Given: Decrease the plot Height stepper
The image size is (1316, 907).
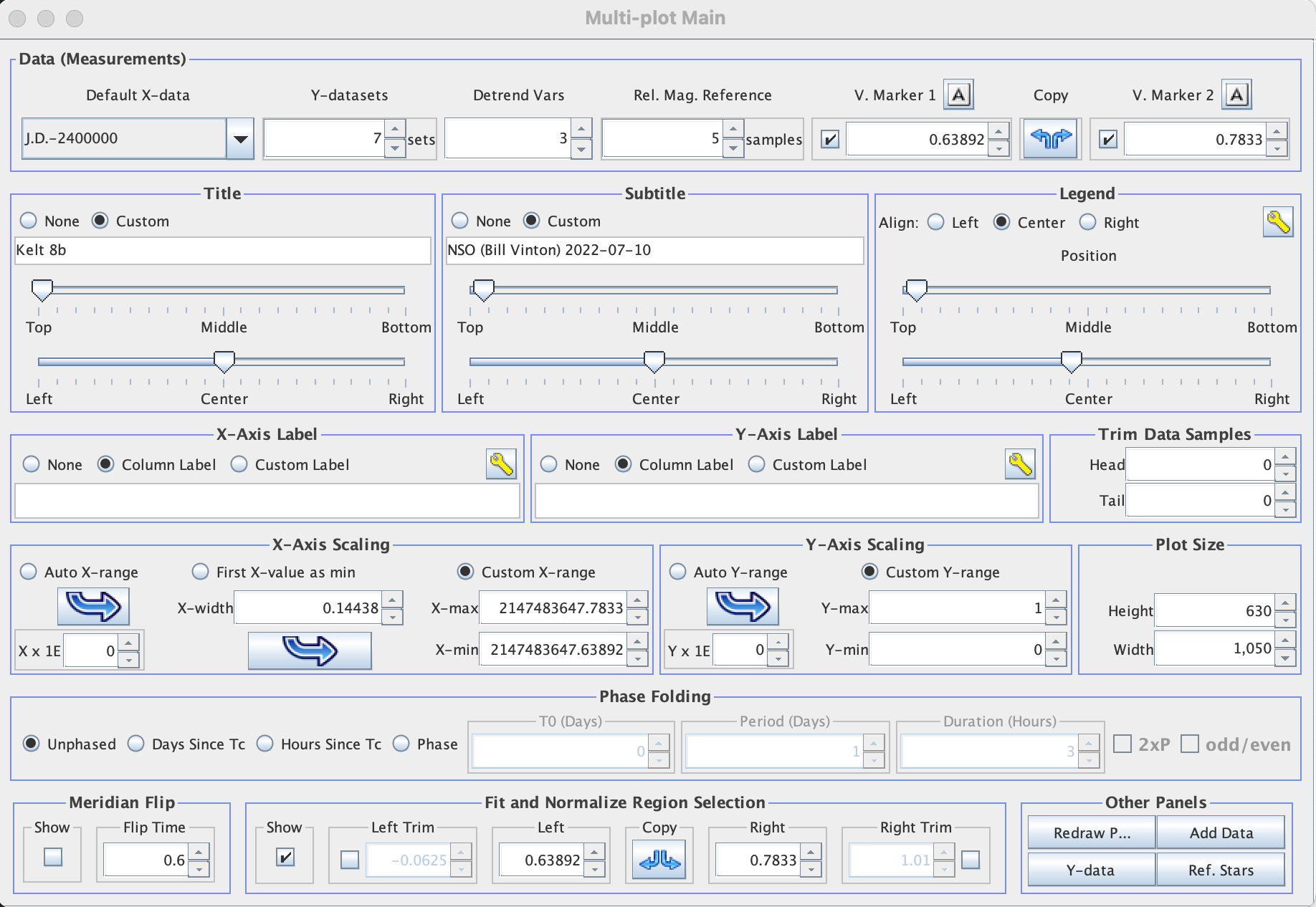Looking at the screenshot, I should point(1286,619).
